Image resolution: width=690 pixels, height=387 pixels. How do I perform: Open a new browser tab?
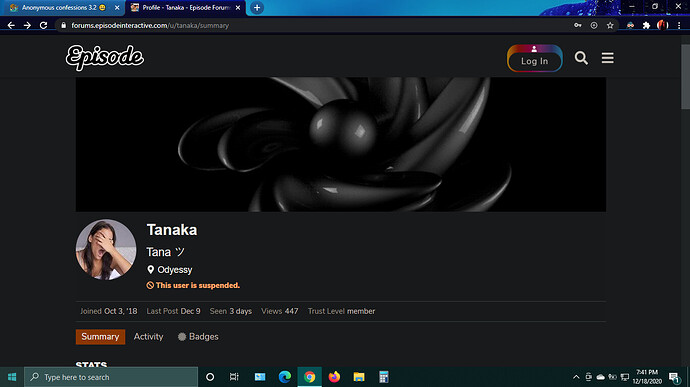257,7
